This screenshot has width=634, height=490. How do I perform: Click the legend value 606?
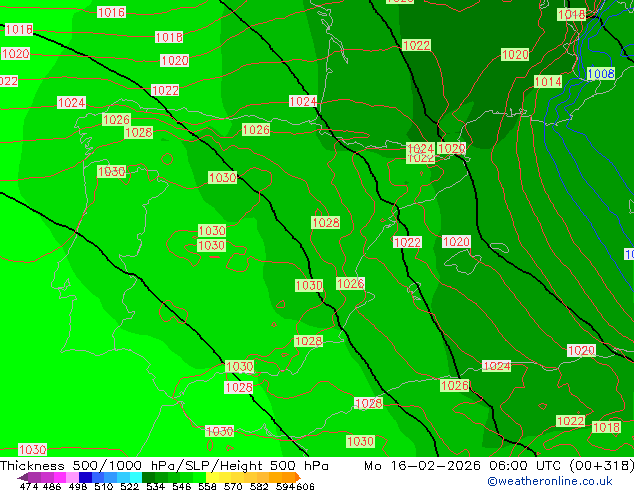(x=305, y=486)
